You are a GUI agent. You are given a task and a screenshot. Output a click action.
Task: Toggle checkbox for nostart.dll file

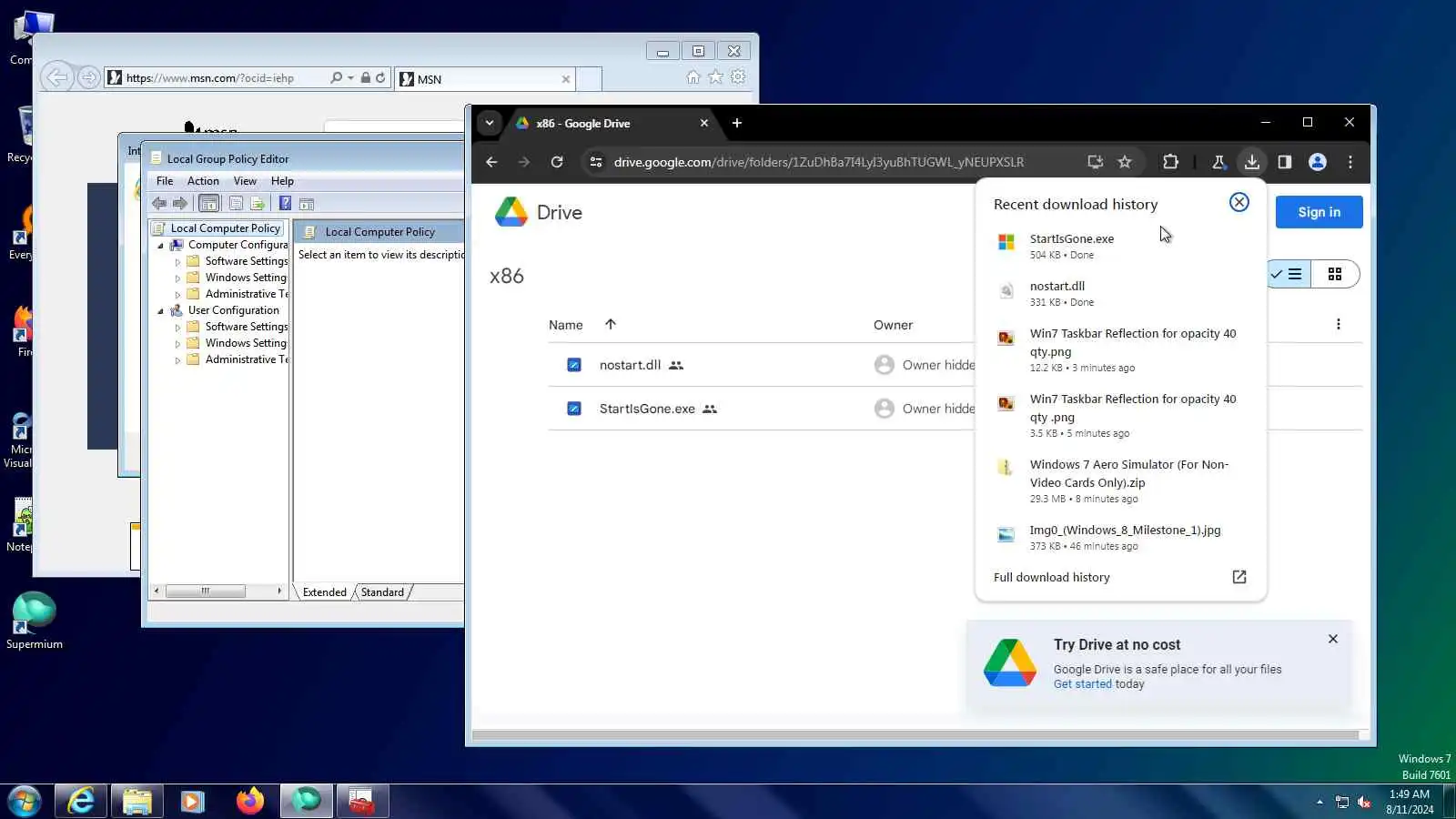coord(574,365)
